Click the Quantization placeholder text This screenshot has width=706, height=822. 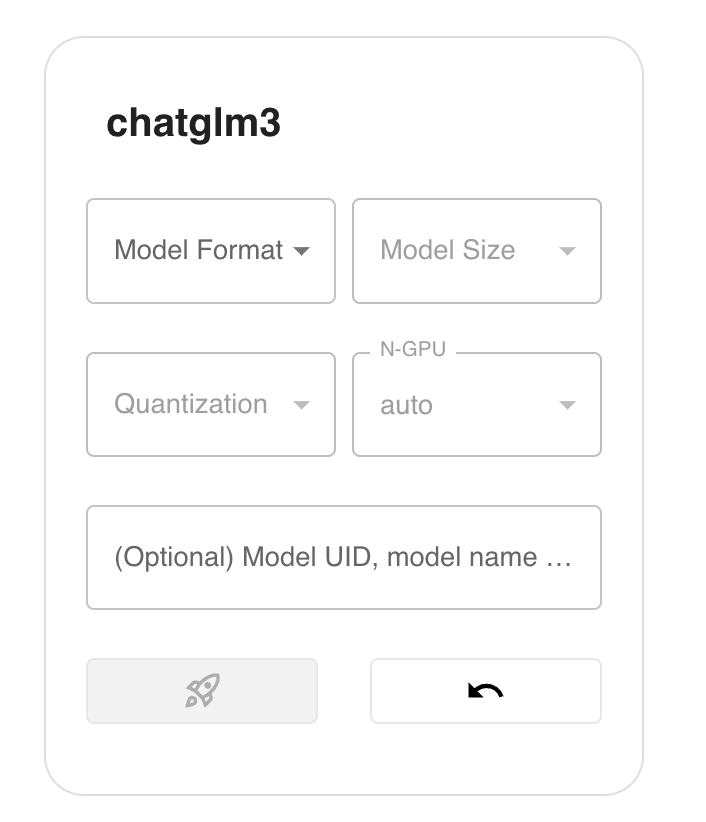click(191, 404)
